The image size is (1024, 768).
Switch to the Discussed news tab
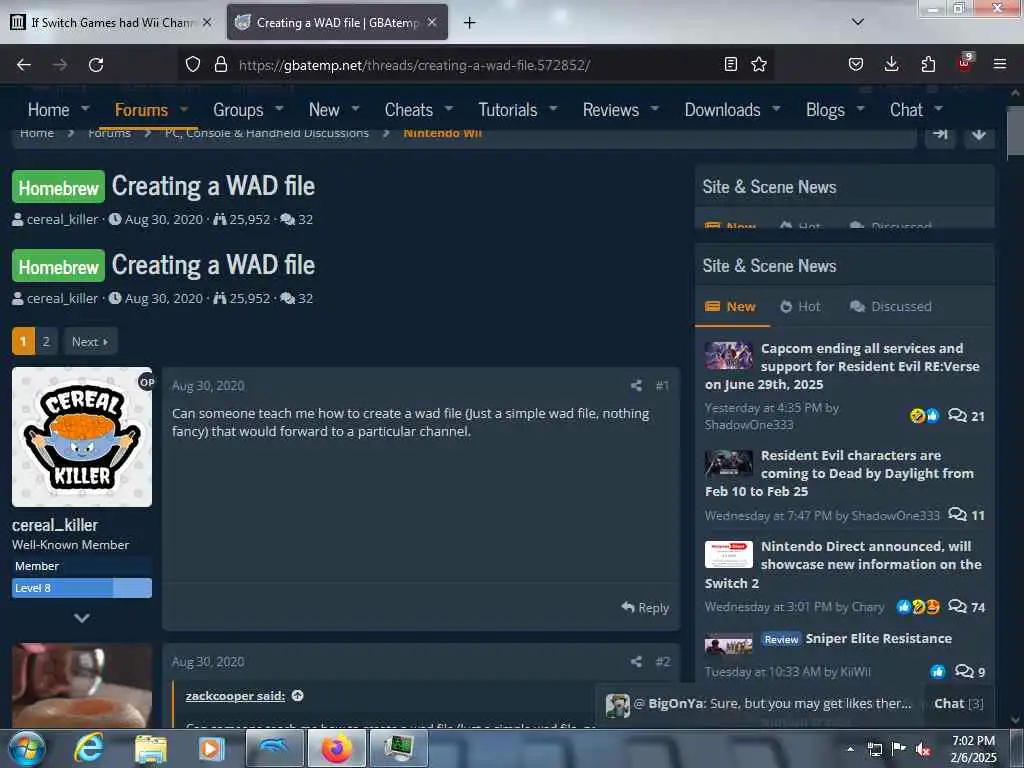(891, 306)
